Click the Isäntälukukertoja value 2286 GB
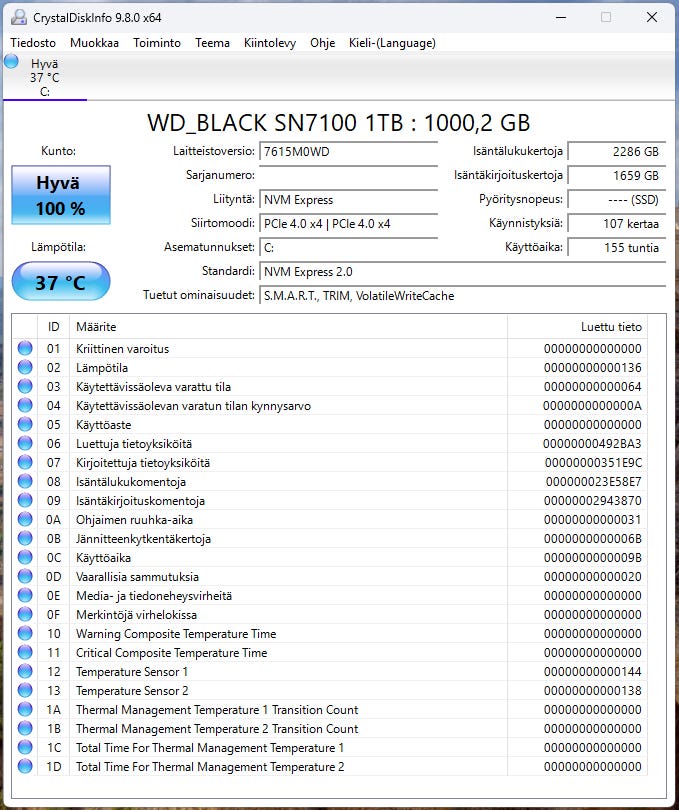679x810 pixels. tap(616, 152)
